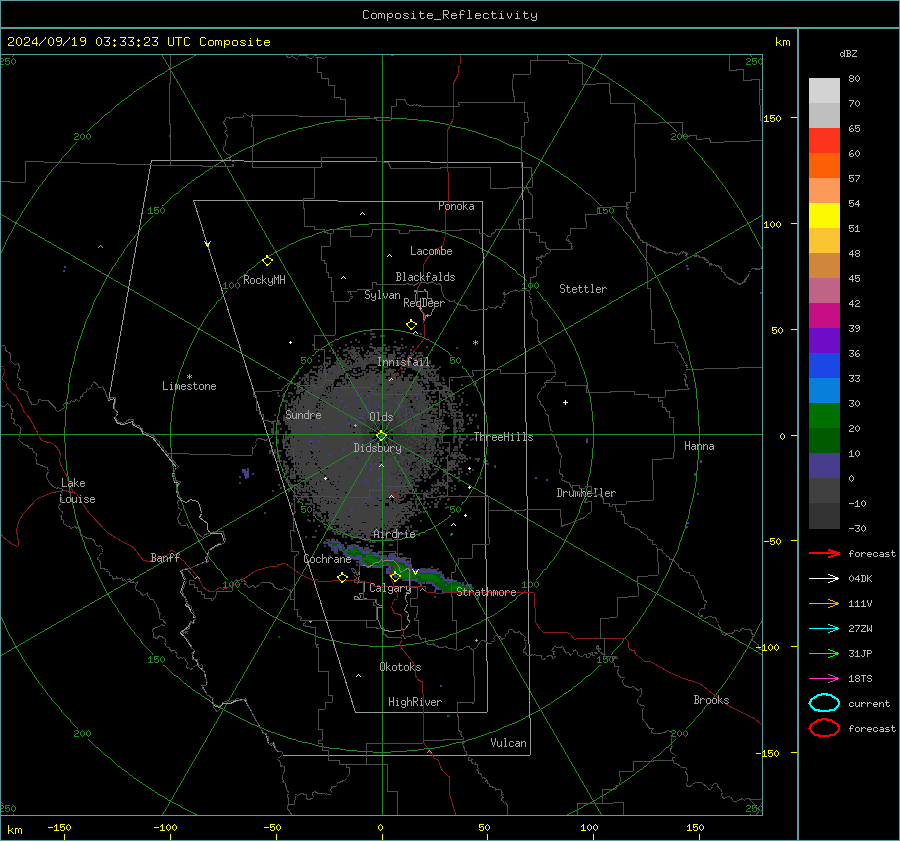Click the green 31JP arrow in legend
Screen dimensions: 900x841
pyautogui.click(x=824, y=653)
